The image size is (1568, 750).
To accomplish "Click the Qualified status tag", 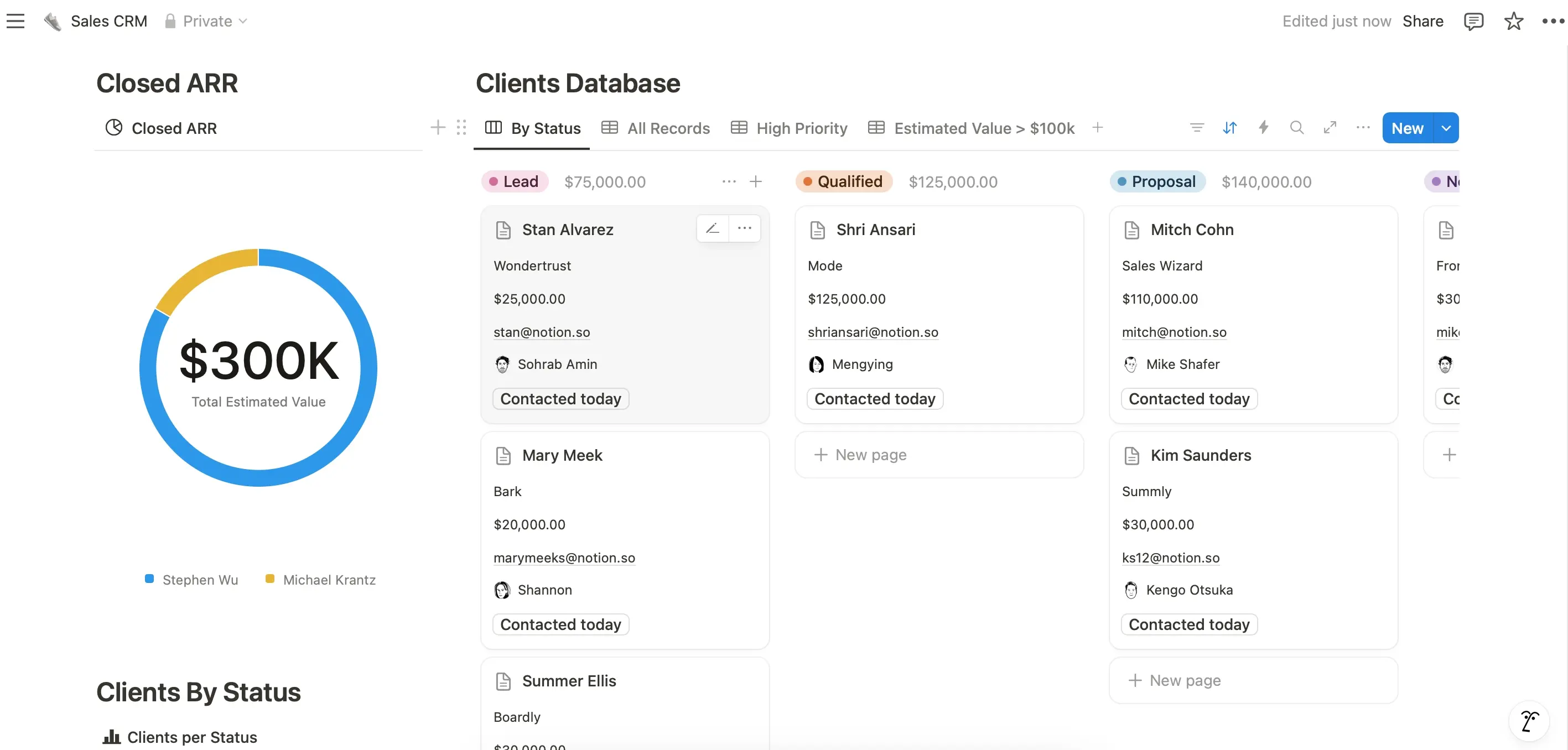I will [843, 181].
